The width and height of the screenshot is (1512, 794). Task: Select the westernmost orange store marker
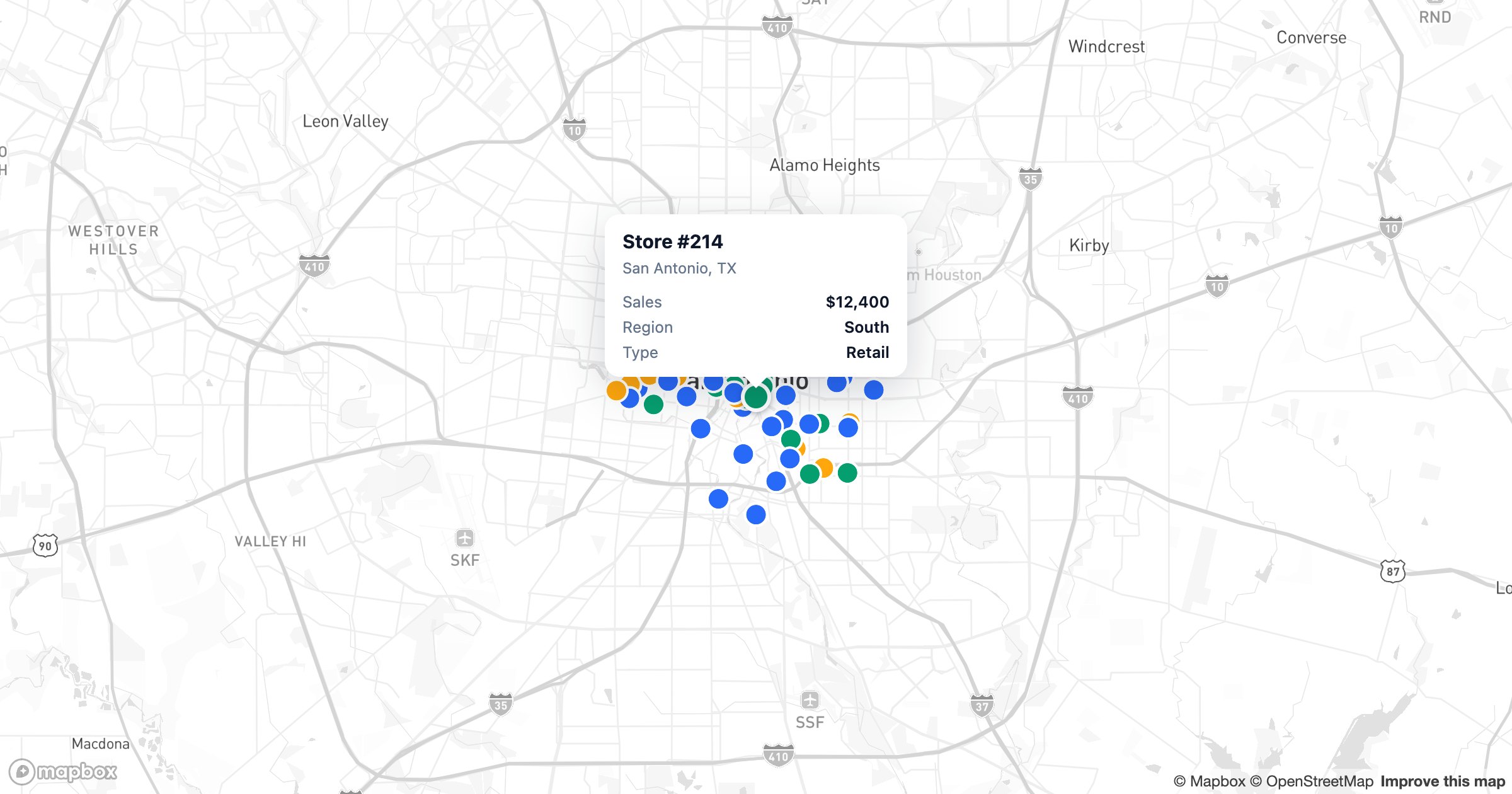616,391
